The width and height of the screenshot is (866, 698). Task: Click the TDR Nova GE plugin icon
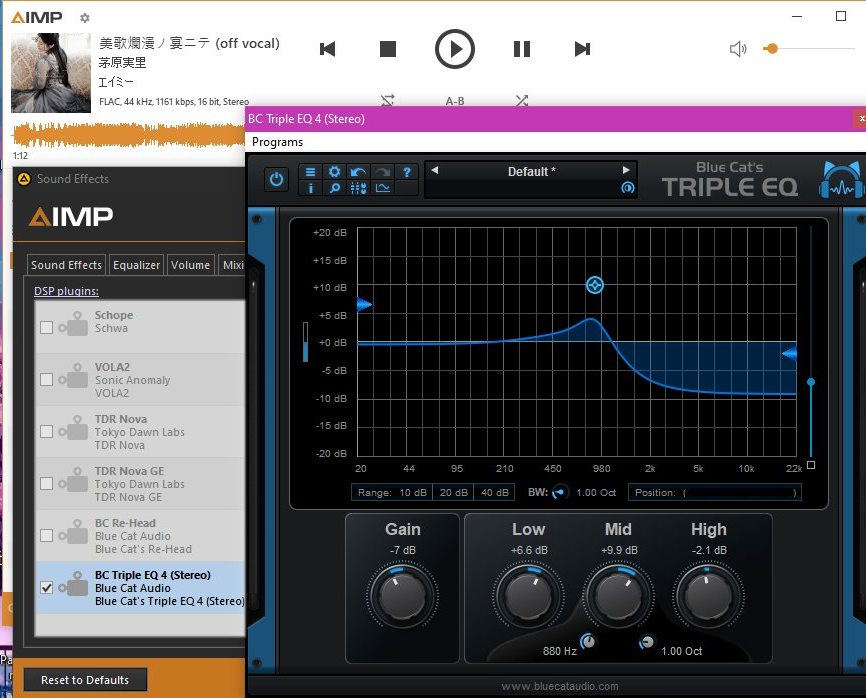click(73, 479)
